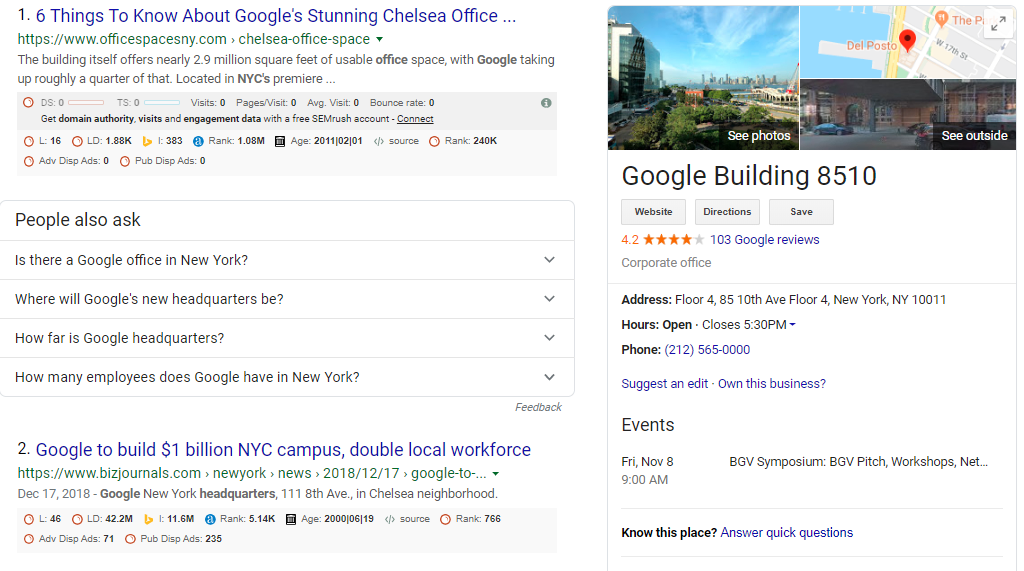Click the Website button
Screen dimensions: 1024x571
[x=653, y=212]
